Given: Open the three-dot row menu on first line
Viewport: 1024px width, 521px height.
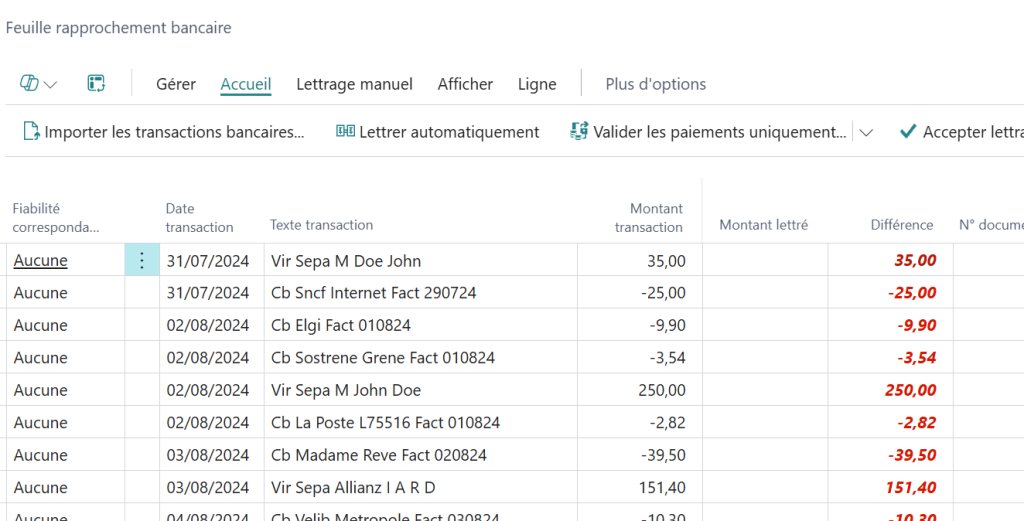Looking at the screenshot, I should coord(142,261).
